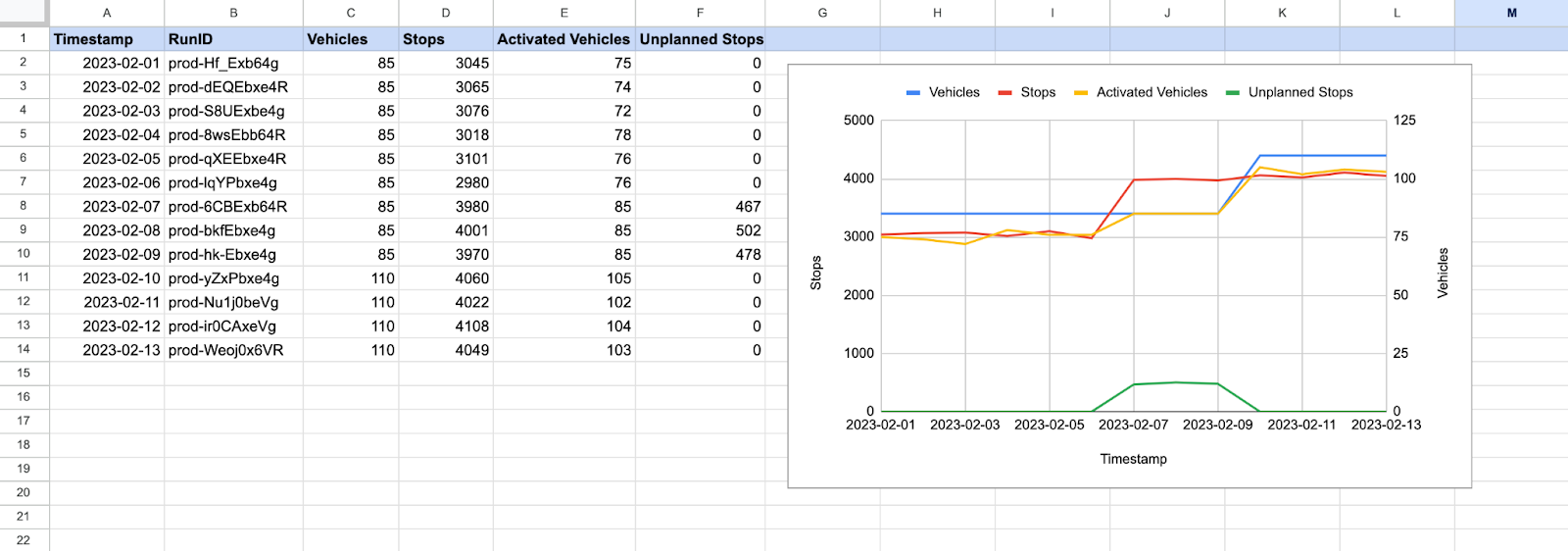Select cell prod-IqYPbxe4g

pos(233,182)
